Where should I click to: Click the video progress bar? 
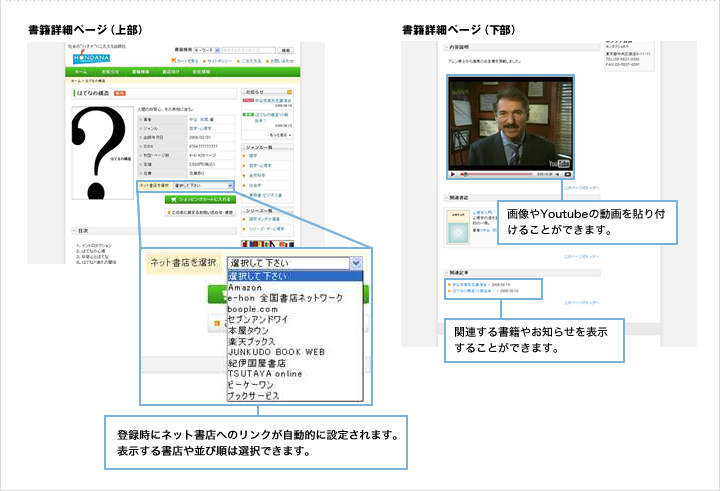[497, 175]
